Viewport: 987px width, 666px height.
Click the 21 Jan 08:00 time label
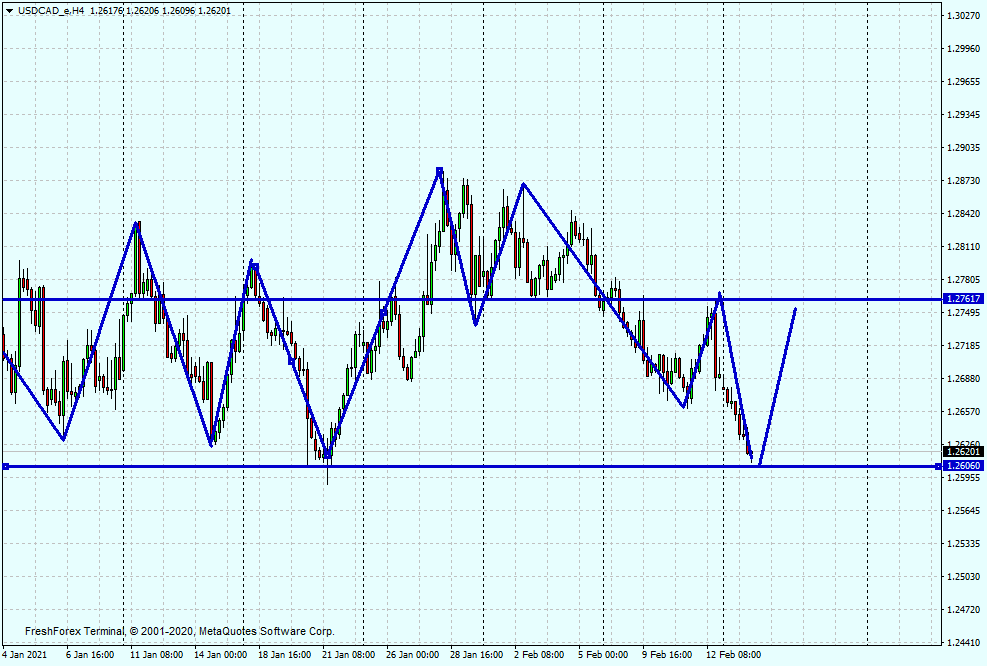349,655
